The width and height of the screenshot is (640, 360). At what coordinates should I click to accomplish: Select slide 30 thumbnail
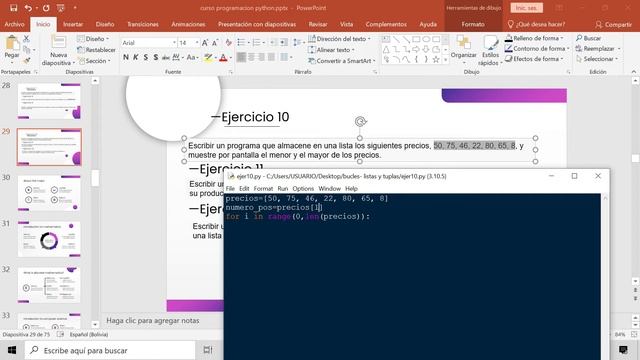pos(49,193)
